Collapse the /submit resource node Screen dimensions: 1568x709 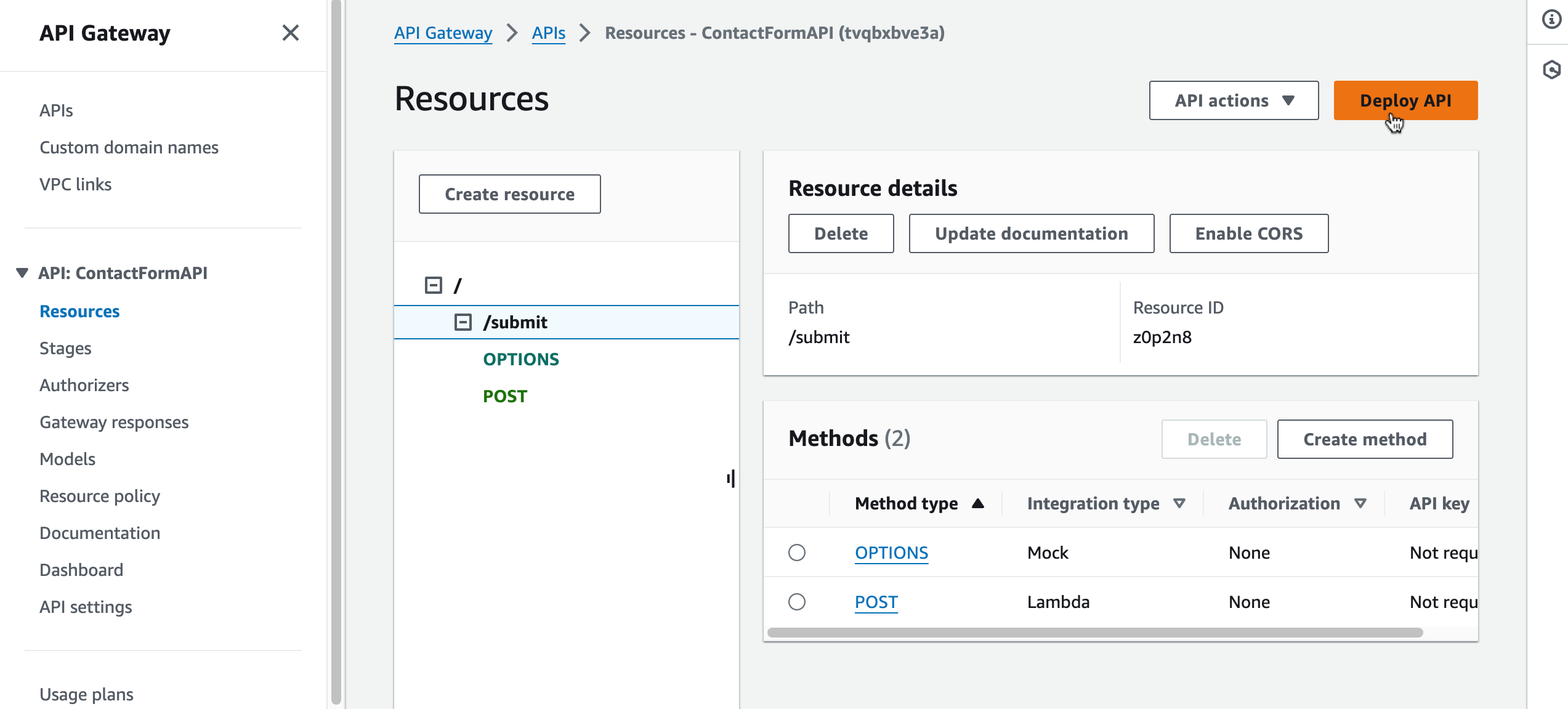click(463, 322)
